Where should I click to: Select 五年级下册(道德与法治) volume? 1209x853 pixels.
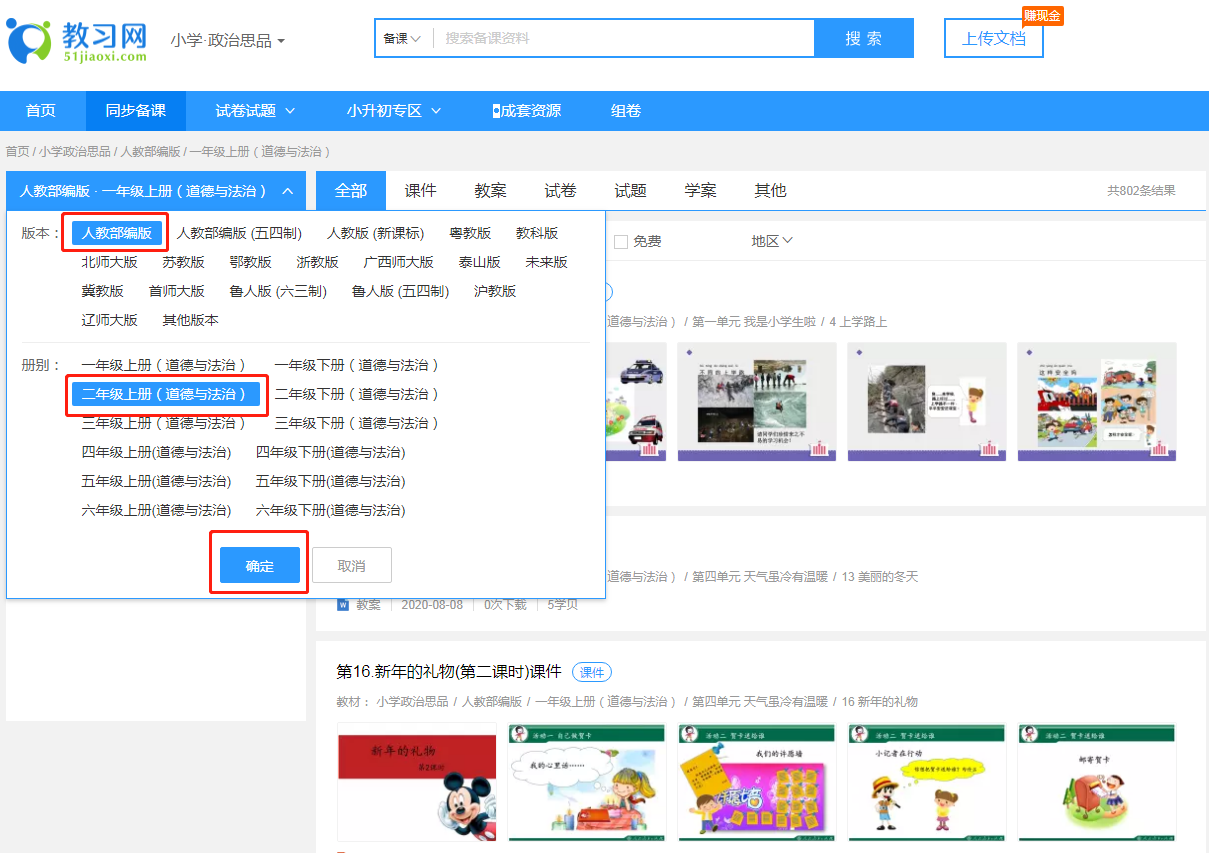coord(331,481)
